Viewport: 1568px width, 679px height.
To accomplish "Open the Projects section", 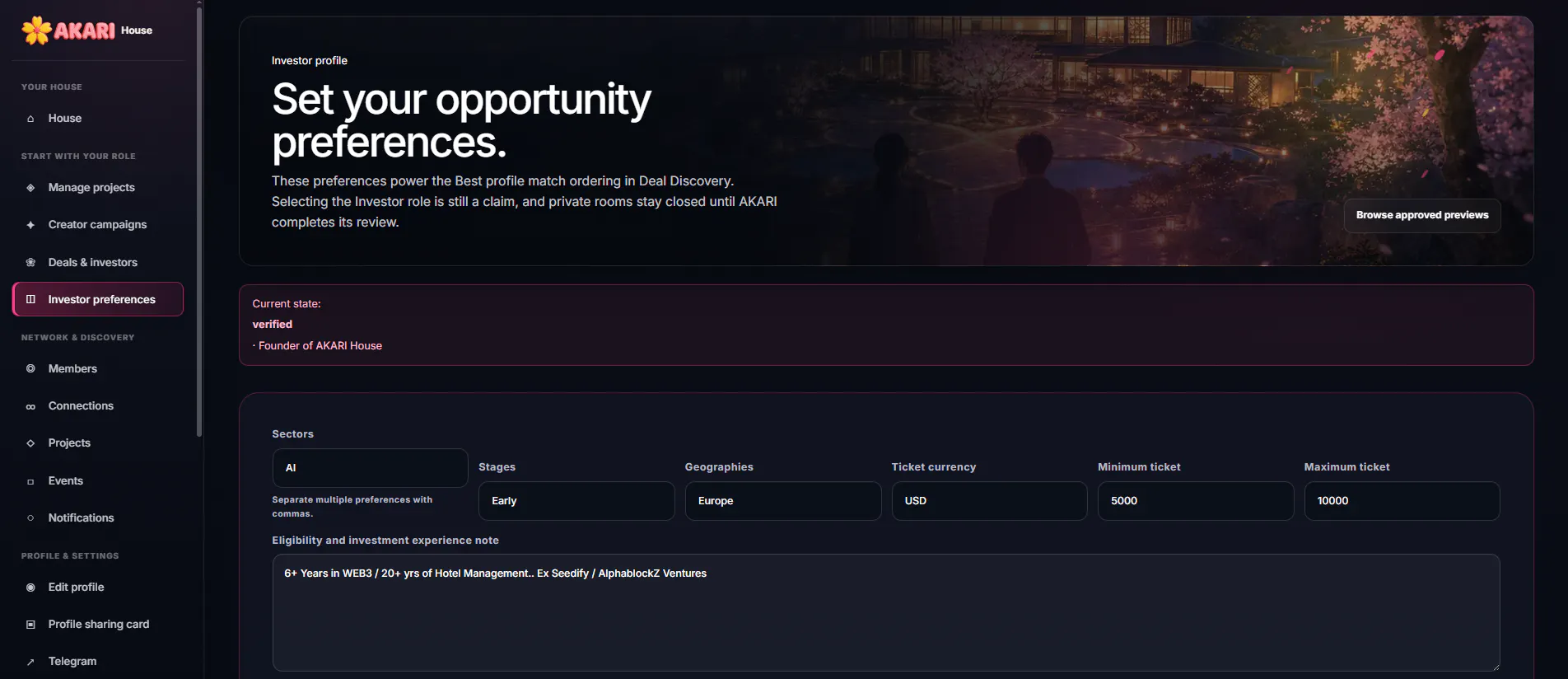I will [x=98, y=443].
